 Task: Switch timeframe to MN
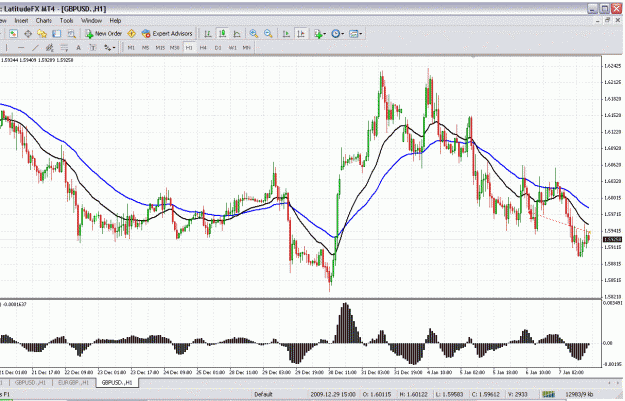click(247, 48)
